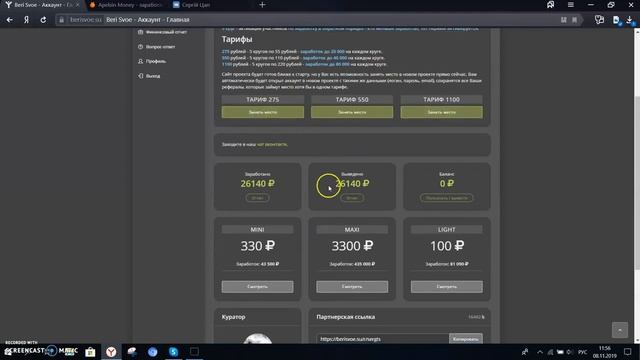Click the РУС language indicator

(582, 352)
